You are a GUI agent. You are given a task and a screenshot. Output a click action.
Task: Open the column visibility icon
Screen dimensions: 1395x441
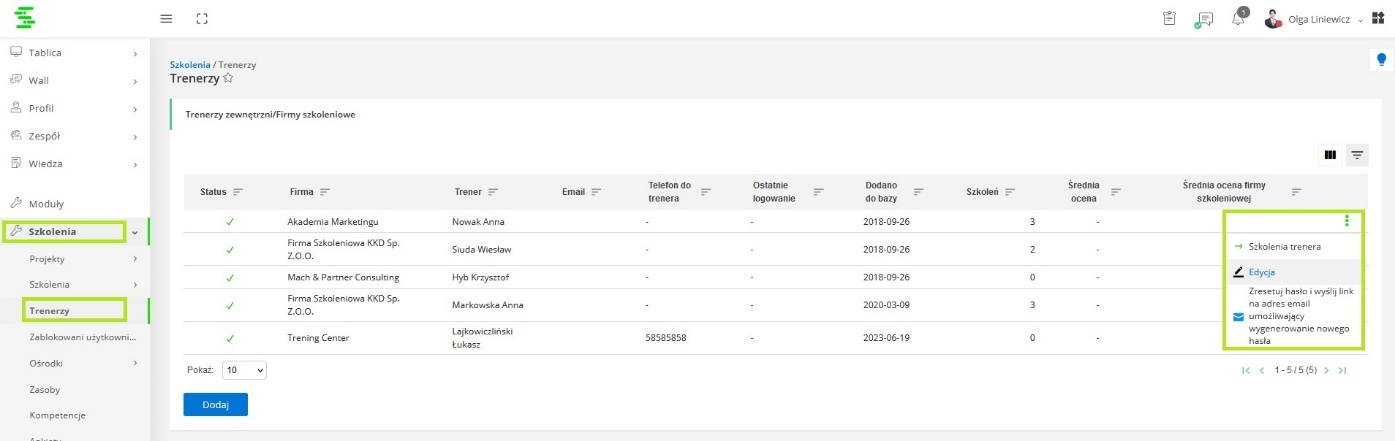pyautogui.click(x=1330, y=155)
